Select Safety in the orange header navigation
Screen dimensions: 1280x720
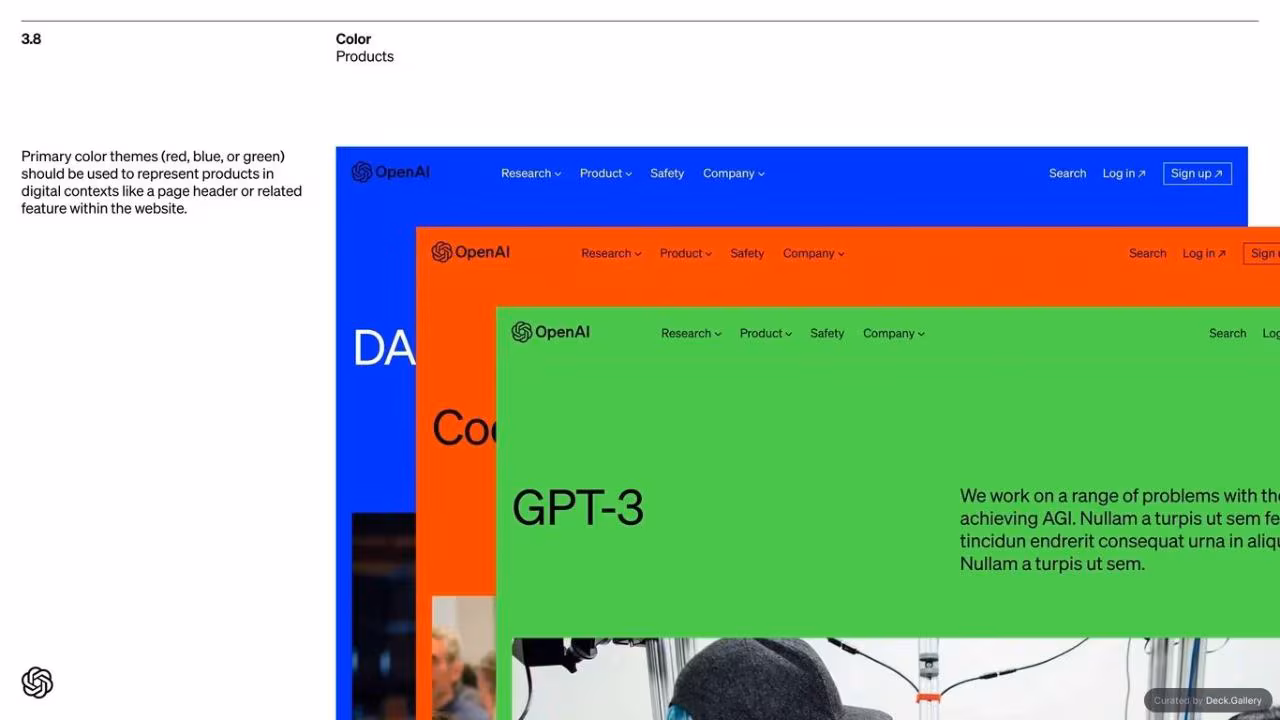click(747, 253)
